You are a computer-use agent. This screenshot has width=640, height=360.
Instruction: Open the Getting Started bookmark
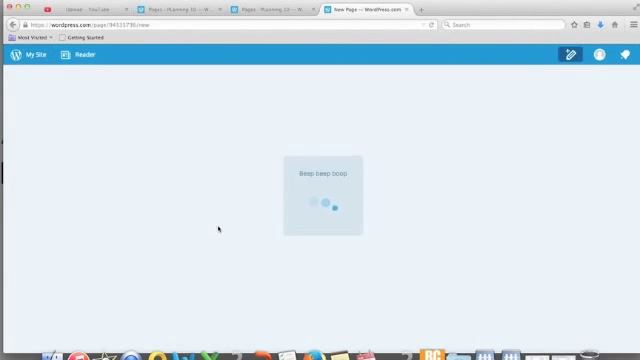click(81, 38)
